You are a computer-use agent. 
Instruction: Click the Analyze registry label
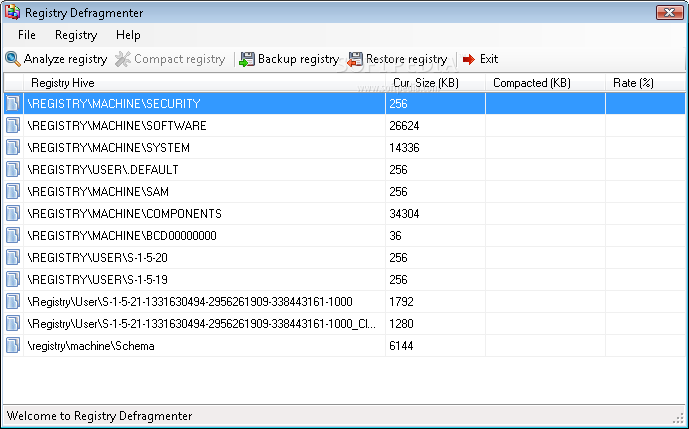[65, 59]
